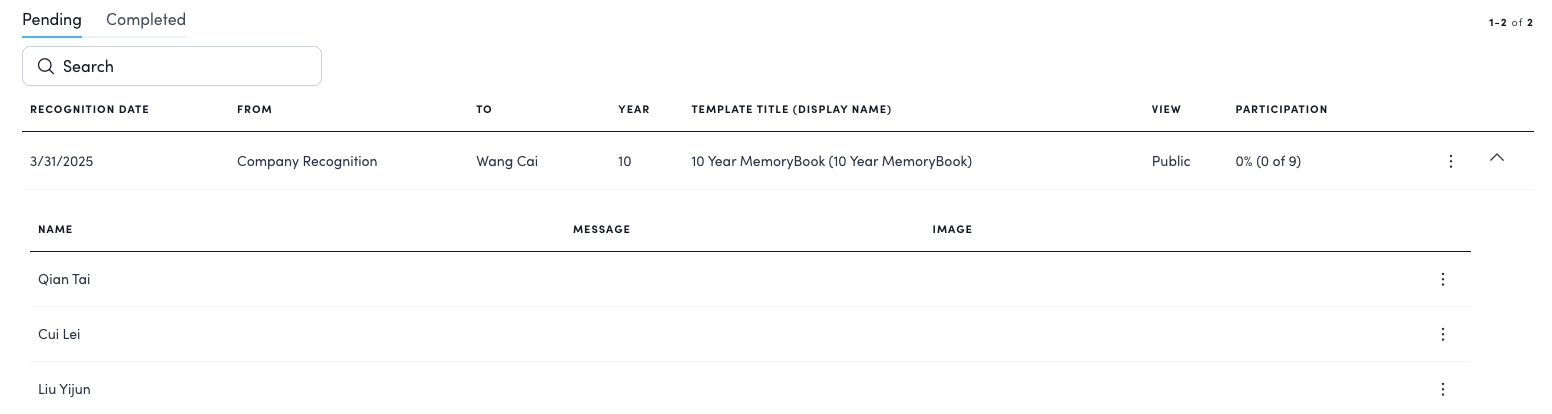
Task: Click the search magnifier icon
Action: coord(45,67)
